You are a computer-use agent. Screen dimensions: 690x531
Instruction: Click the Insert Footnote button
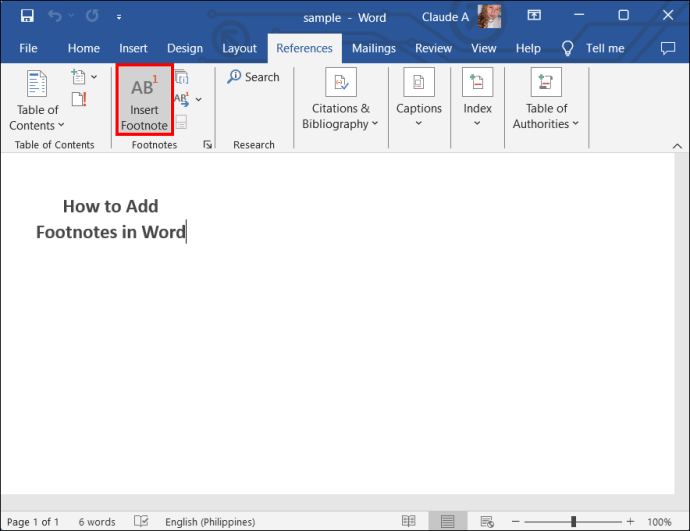[144, 100]
